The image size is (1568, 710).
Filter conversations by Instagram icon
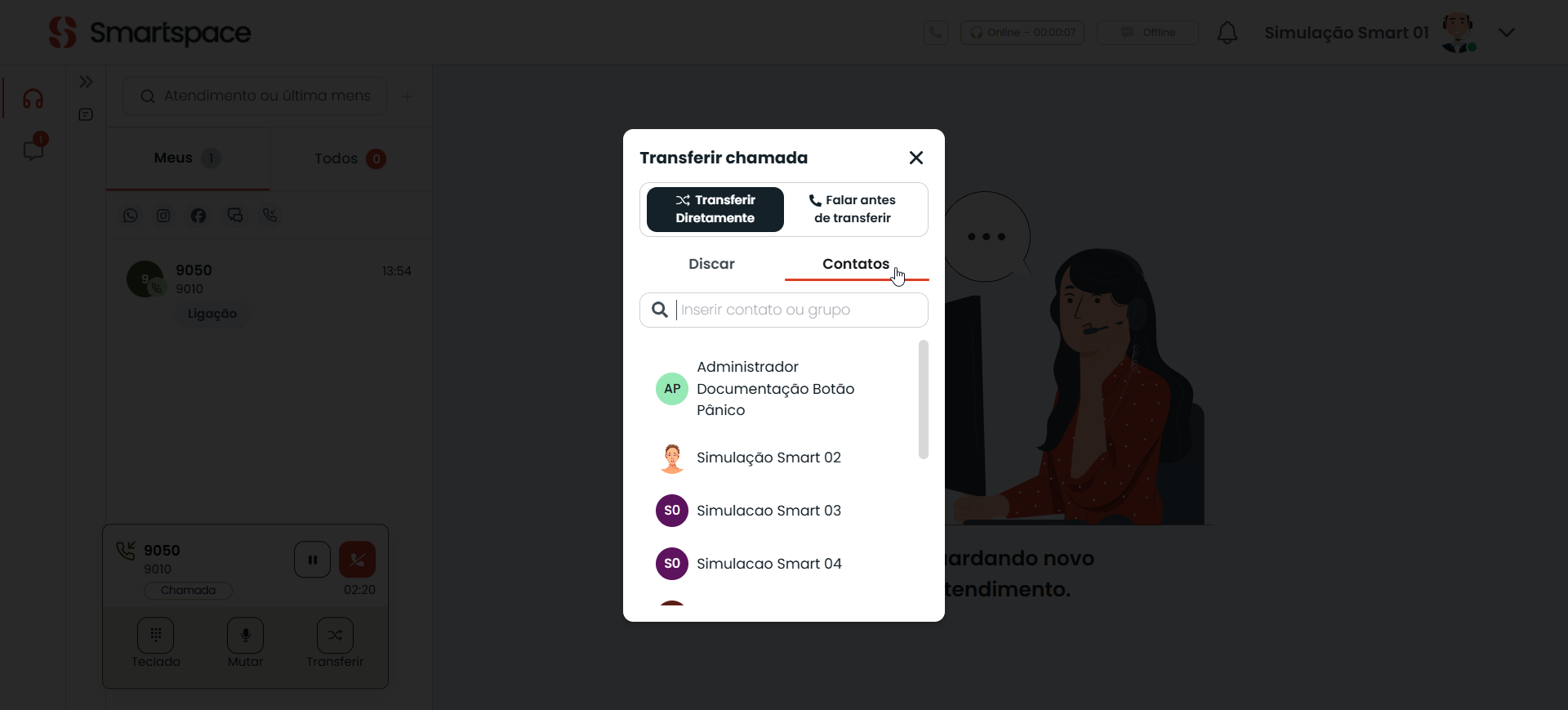coord(163,216)
